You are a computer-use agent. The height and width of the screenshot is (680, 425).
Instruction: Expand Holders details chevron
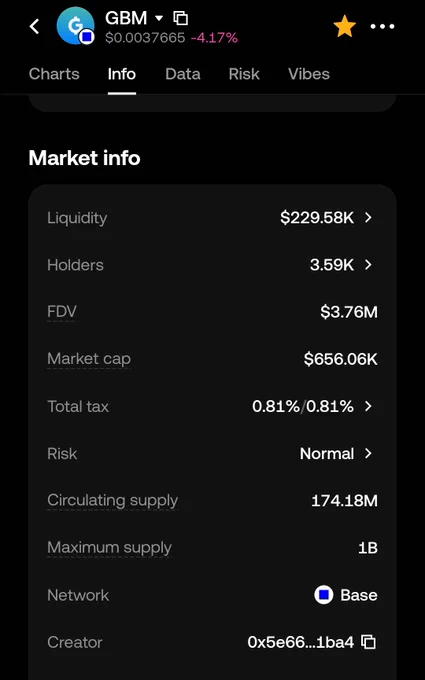click(368, 265)
